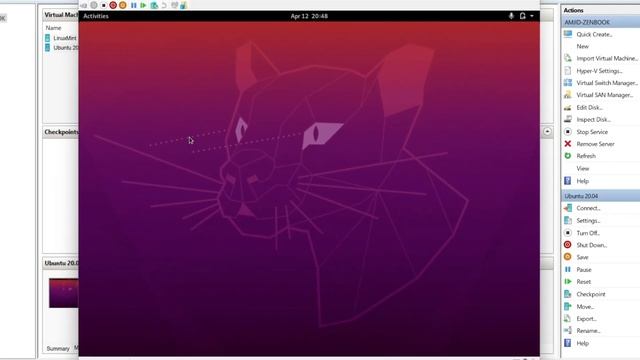Click the Reset action in Actions pane
This screenshot has height=360, width=640.
[x=584, y=282]
